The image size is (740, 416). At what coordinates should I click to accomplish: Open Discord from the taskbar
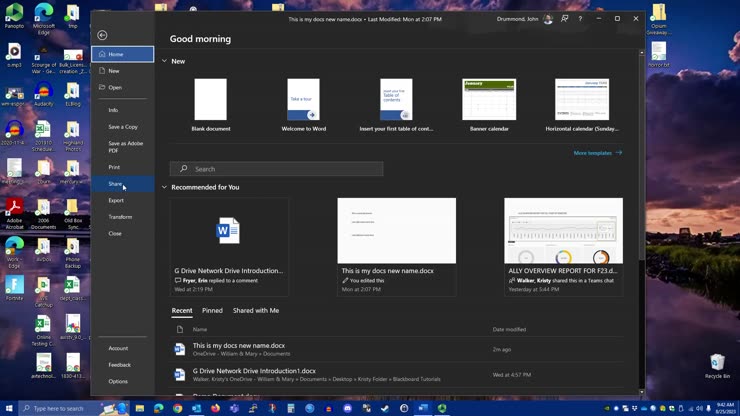pos(347,408)
